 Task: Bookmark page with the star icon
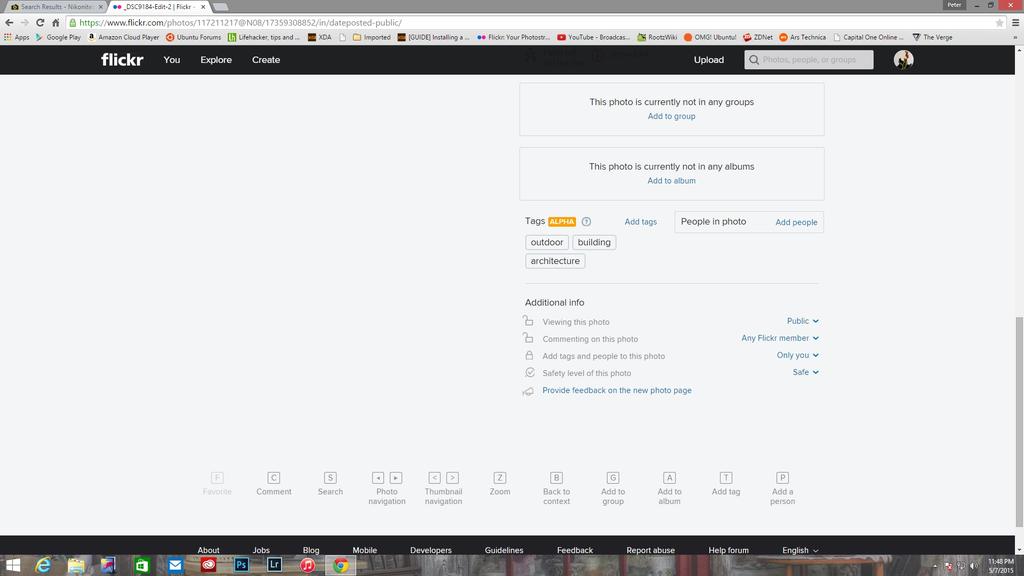click(999, 22)
